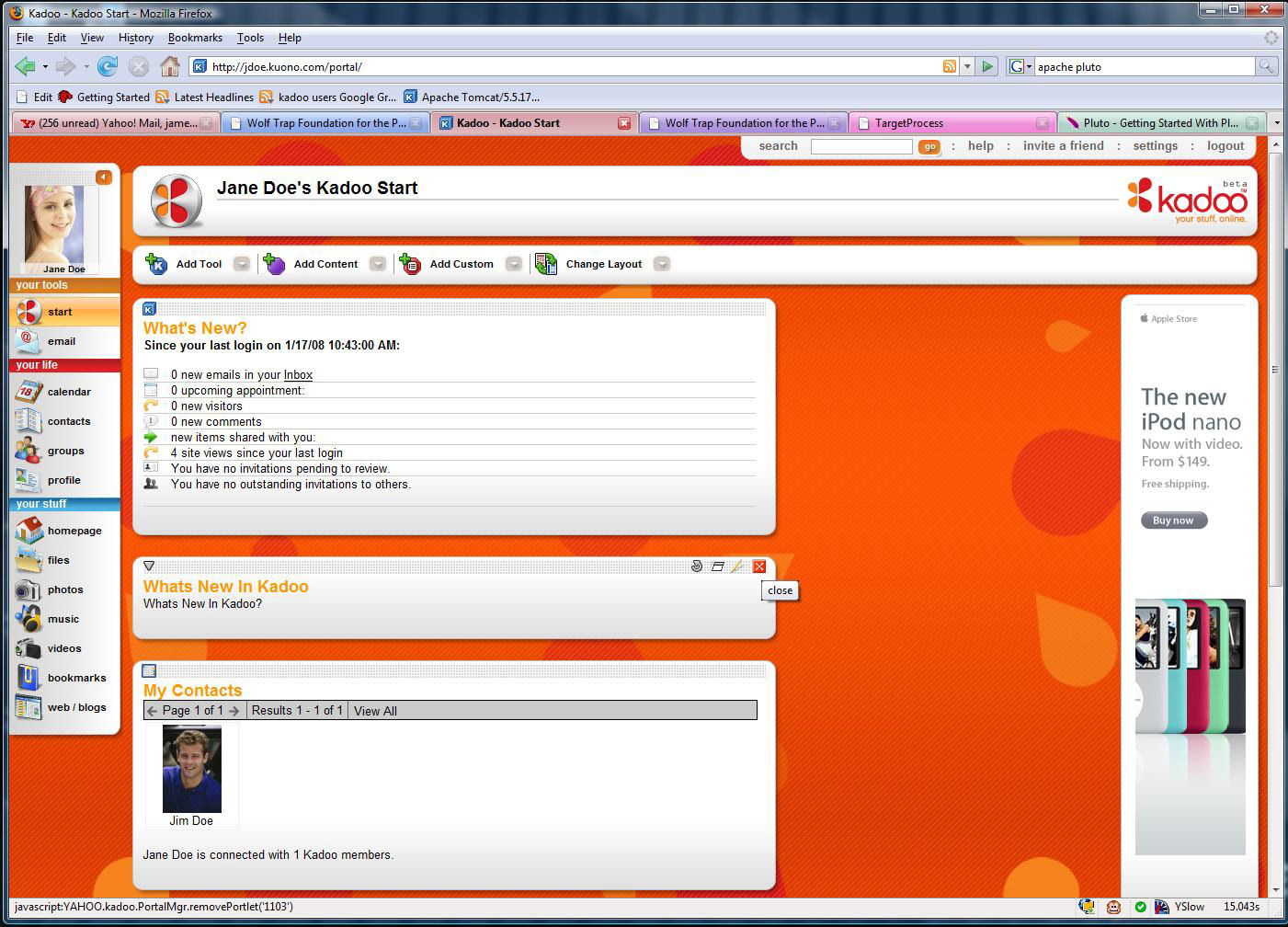Open the Edit menu
This screenshot has width=1288, height=927.
click(57, 38)
